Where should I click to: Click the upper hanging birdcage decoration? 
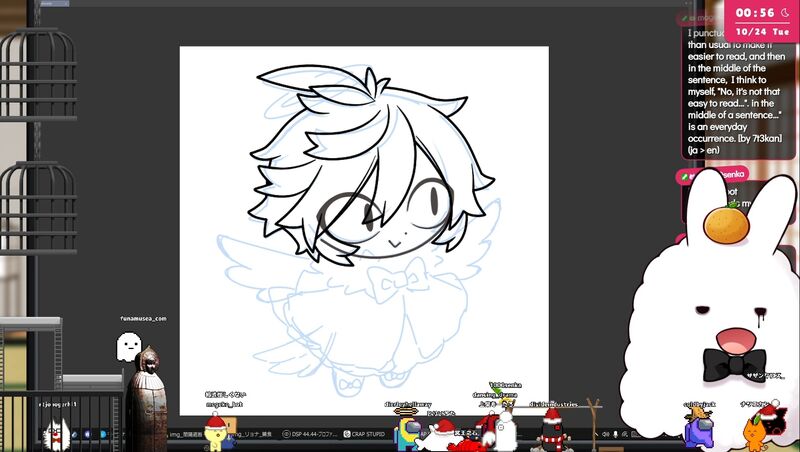pos(38,75)
